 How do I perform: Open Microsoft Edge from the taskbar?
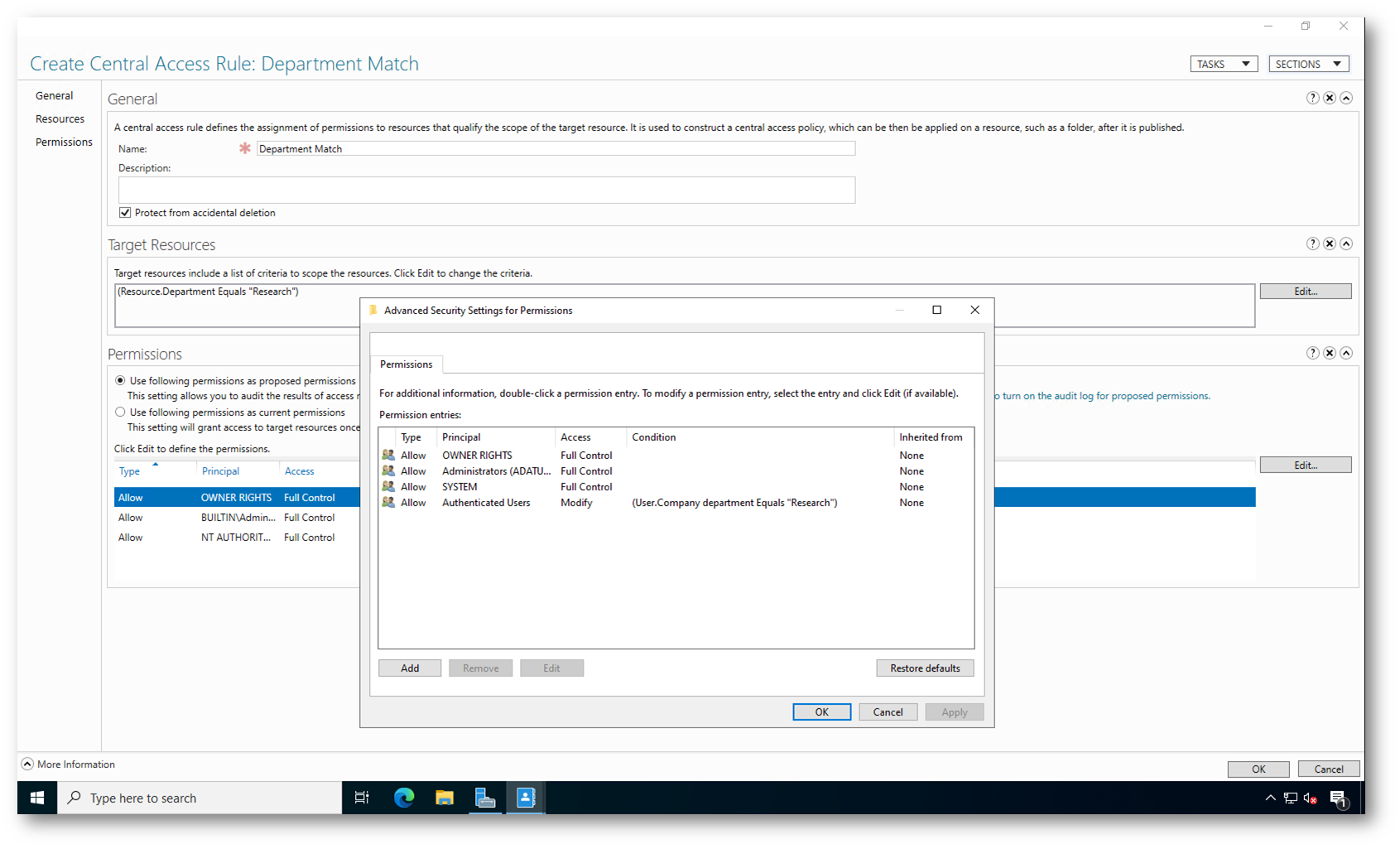pos(404,798)
